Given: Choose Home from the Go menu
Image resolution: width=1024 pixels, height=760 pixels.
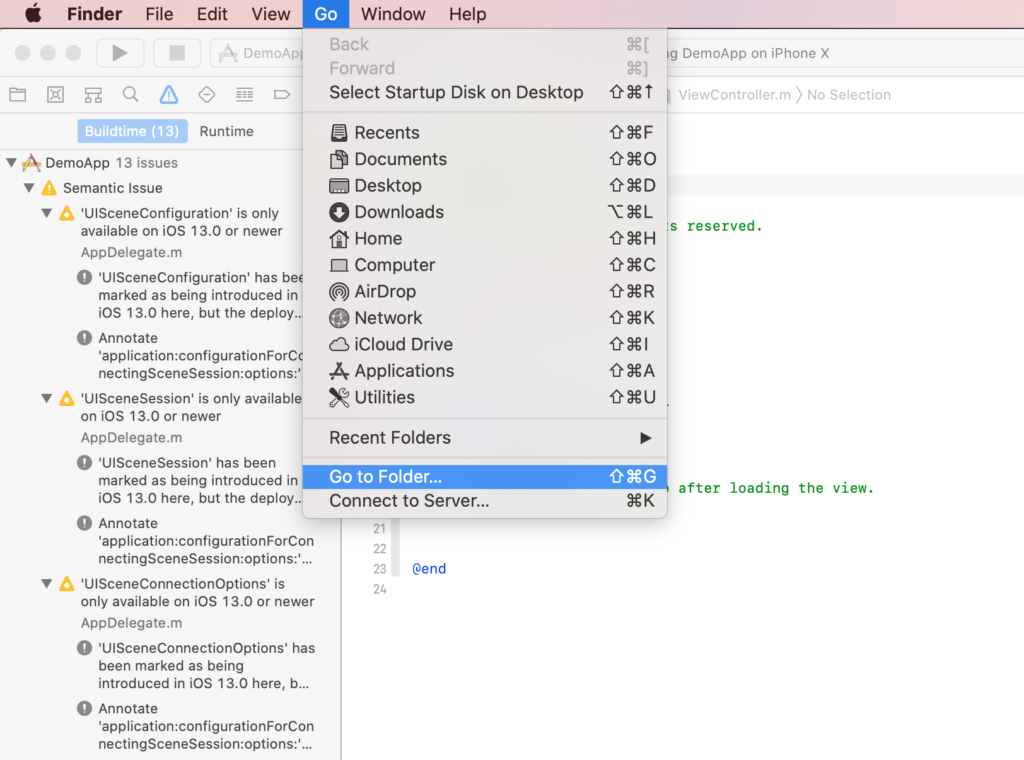Looking at the screenshot, I should pyautogui.click(x=485, y=239).
